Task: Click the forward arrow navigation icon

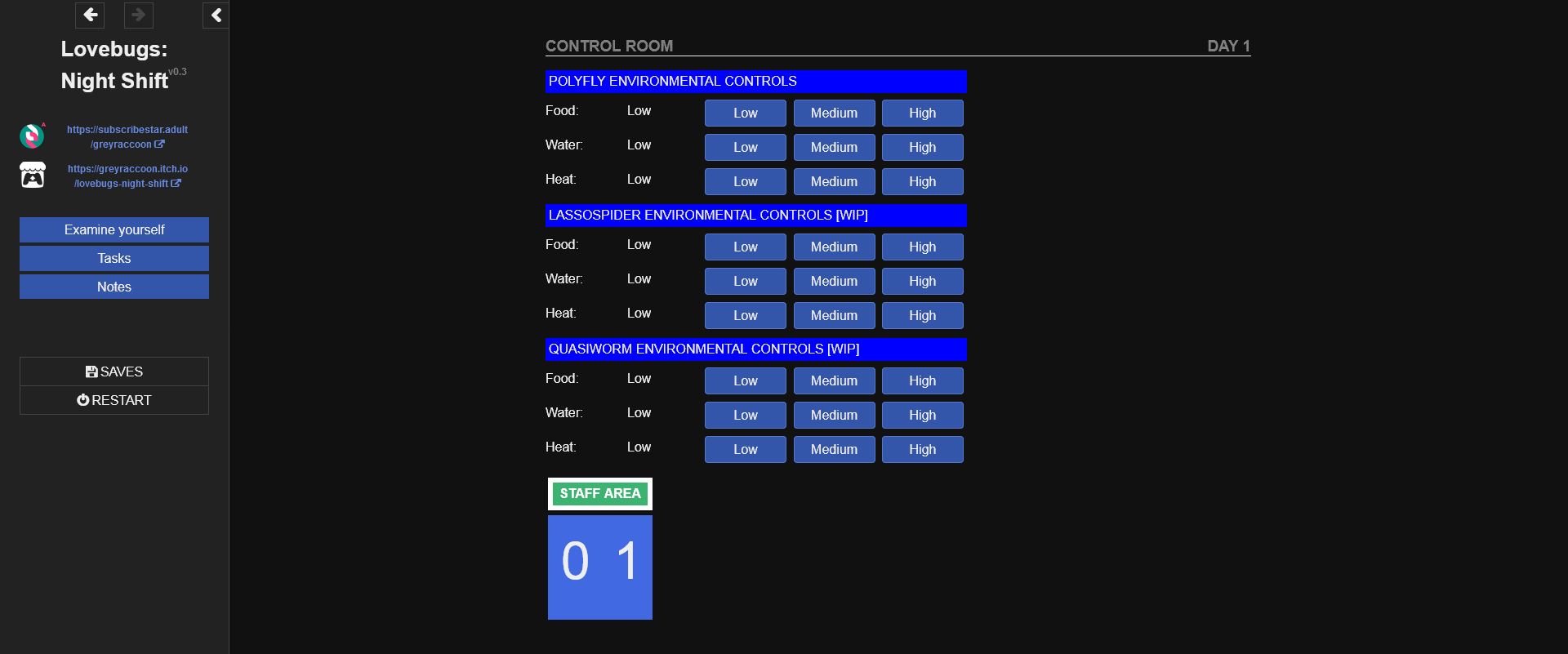Action: tap(138, 15)
